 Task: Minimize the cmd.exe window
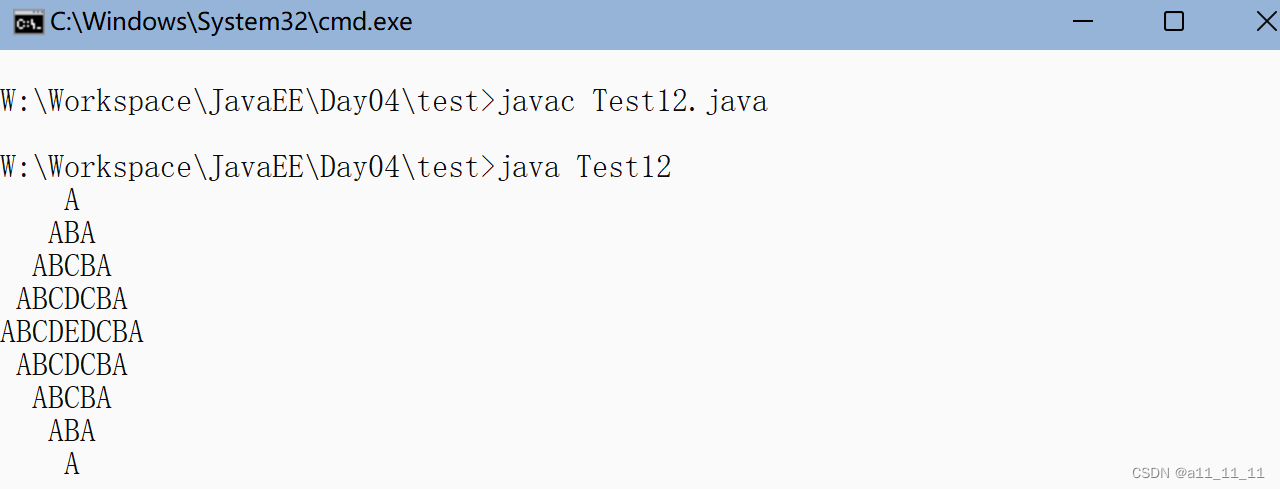tap(1083, 22)
